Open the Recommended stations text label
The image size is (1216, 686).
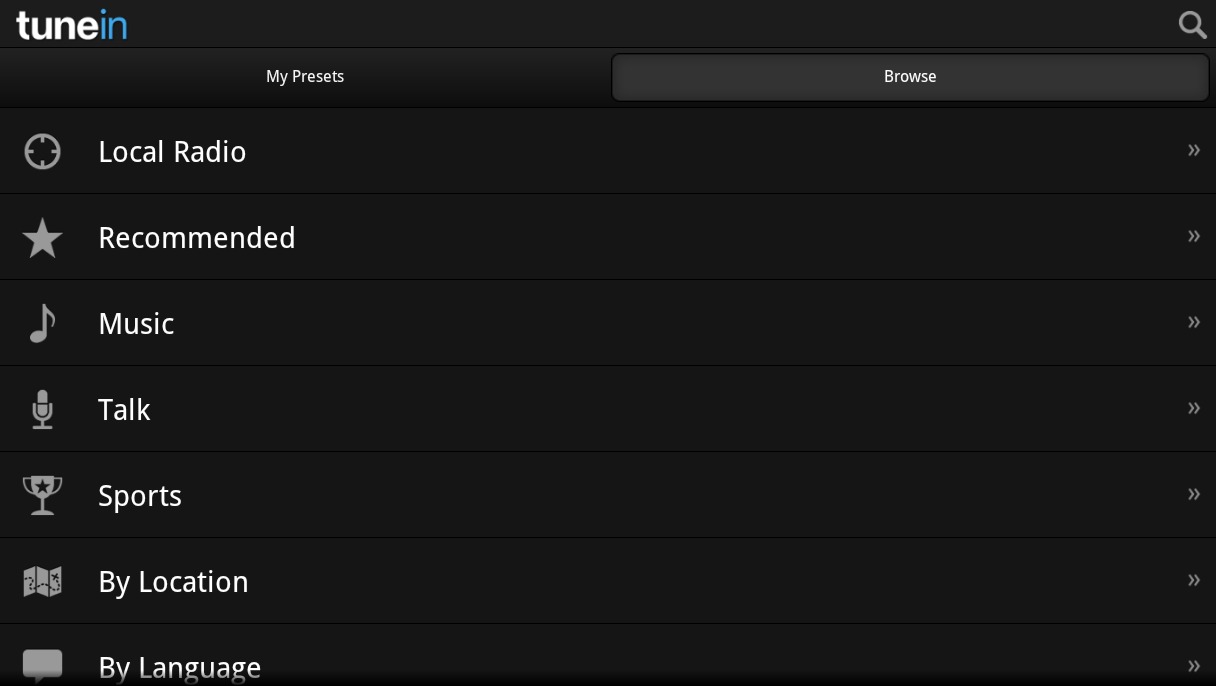(x=197, y=238)
